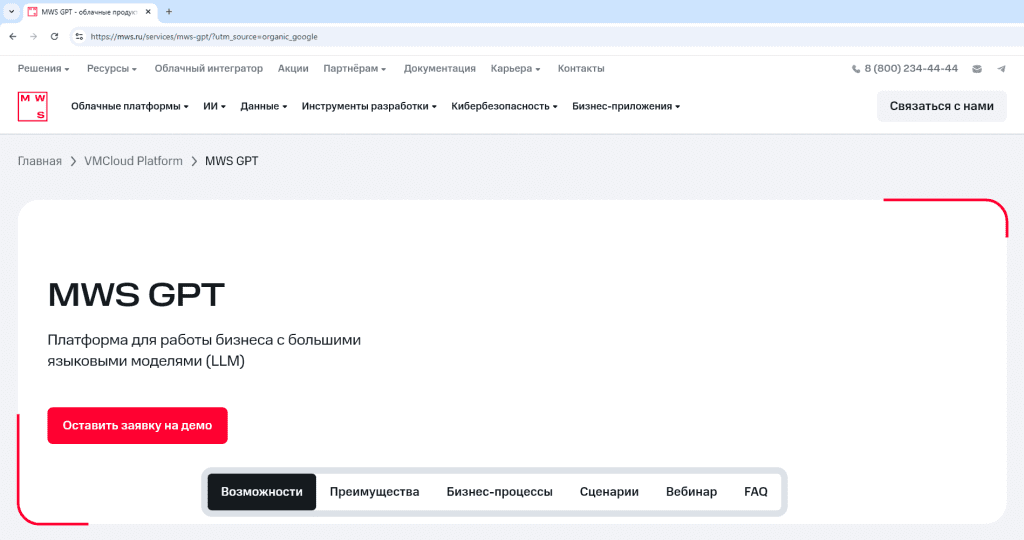Expand the Партнёрам dropdown
The image size is (1024, 540).
click(x=355, y=69)
